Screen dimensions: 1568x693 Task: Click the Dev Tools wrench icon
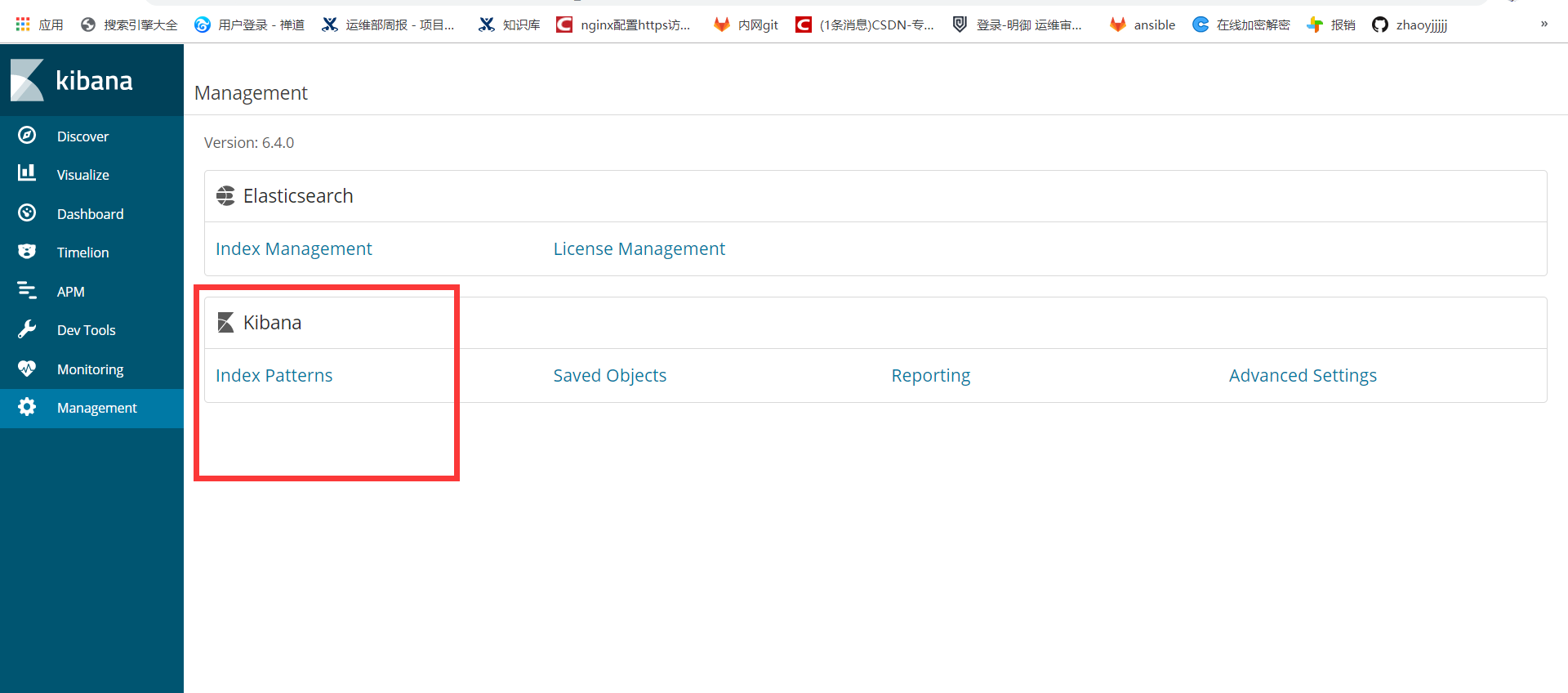pos(27,329)
